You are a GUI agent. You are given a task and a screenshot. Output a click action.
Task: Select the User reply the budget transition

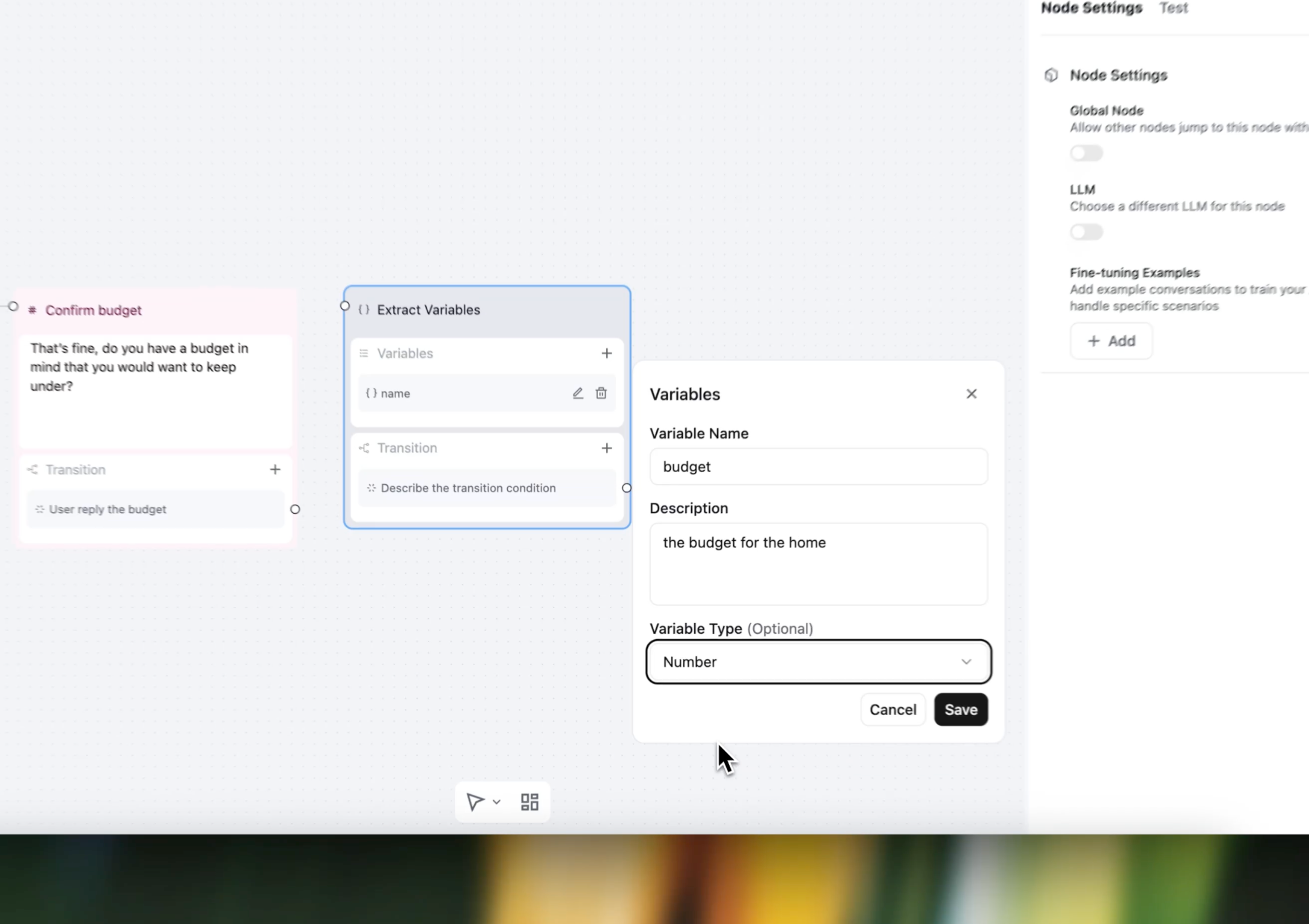(156, 509)
